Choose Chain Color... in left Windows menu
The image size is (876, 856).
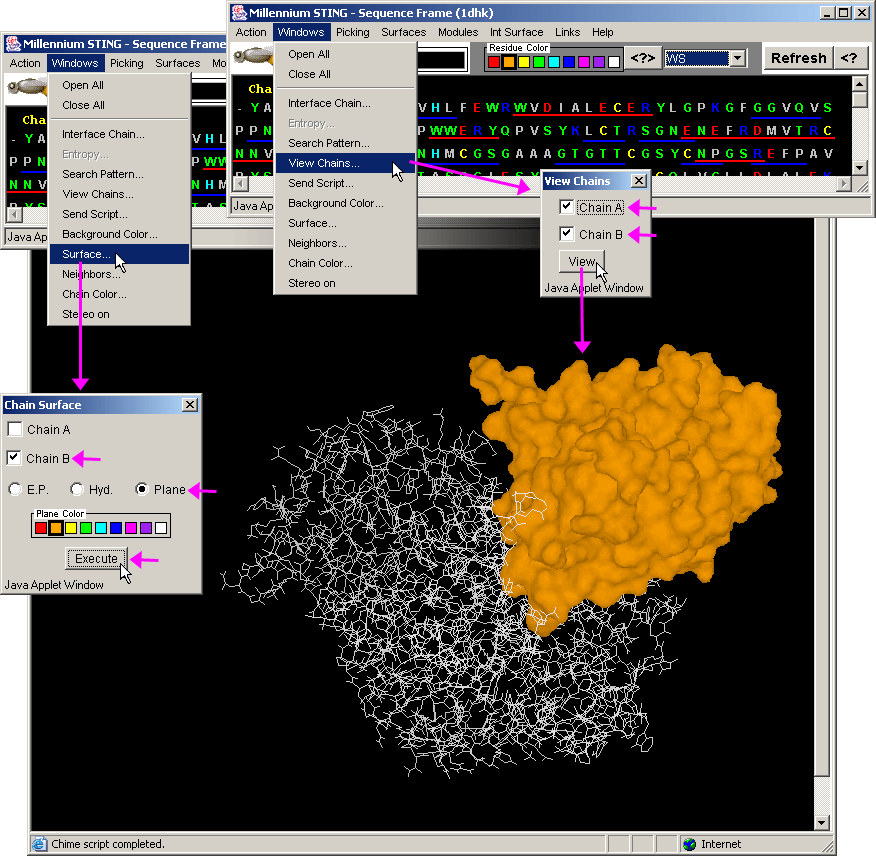click(x=119, y=294)
